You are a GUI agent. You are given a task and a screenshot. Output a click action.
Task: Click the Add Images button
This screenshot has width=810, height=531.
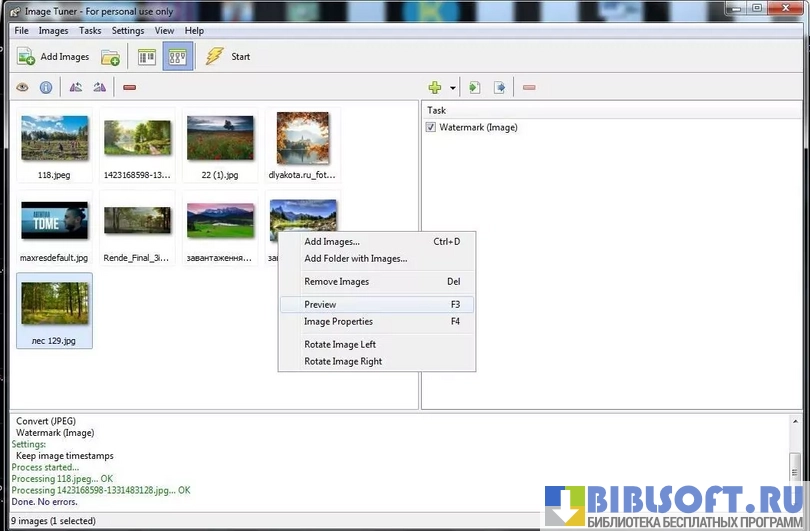click(x=54, y=57)
